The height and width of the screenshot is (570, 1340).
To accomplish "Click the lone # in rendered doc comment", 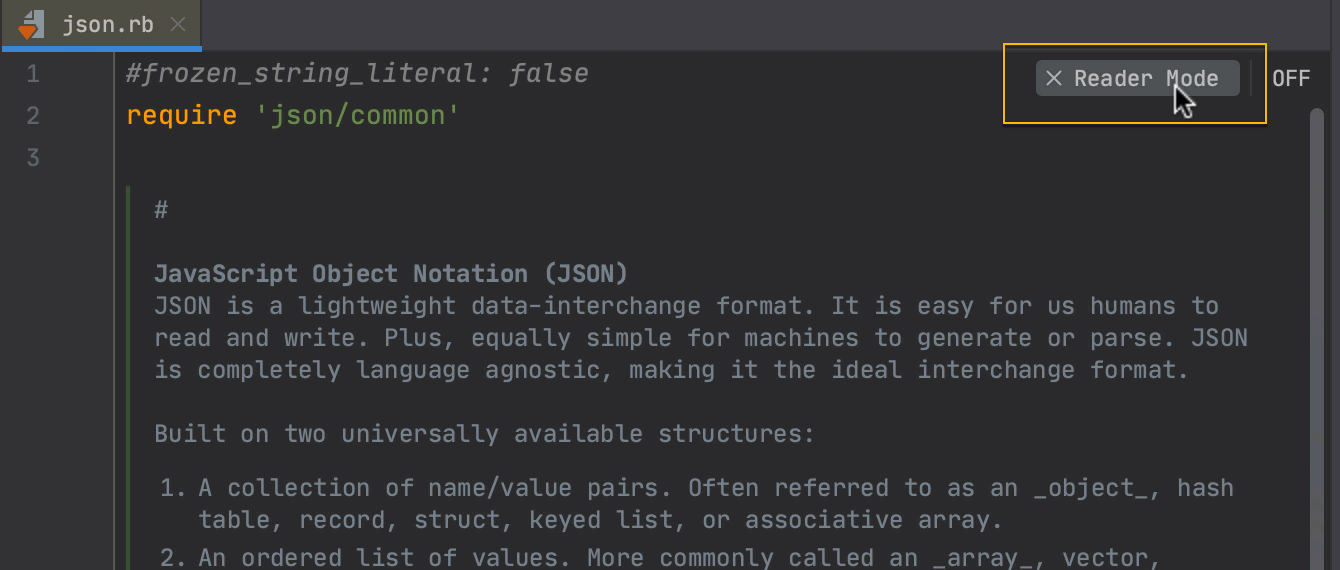I will point(161,210).
